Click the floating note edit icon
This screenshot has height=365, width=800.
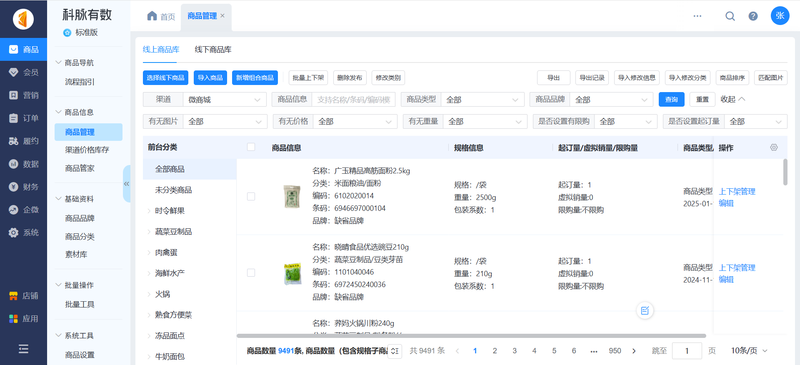tap(645, 310)
